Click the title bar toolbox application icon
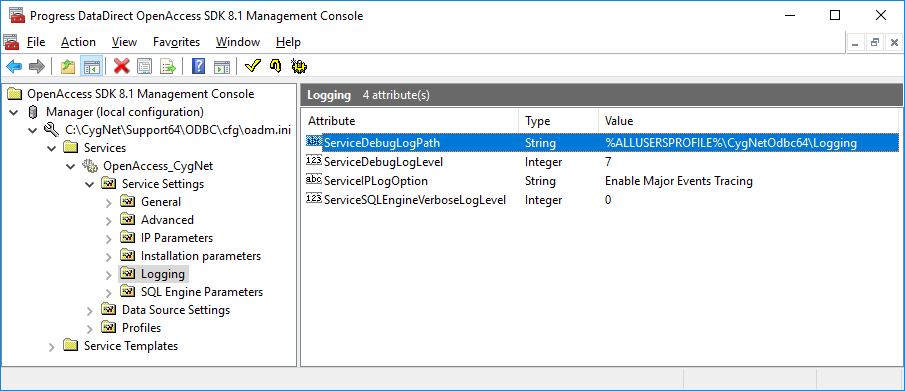This screenshot has width=905, height=391. pyautogui.click(x=16, y=16)
